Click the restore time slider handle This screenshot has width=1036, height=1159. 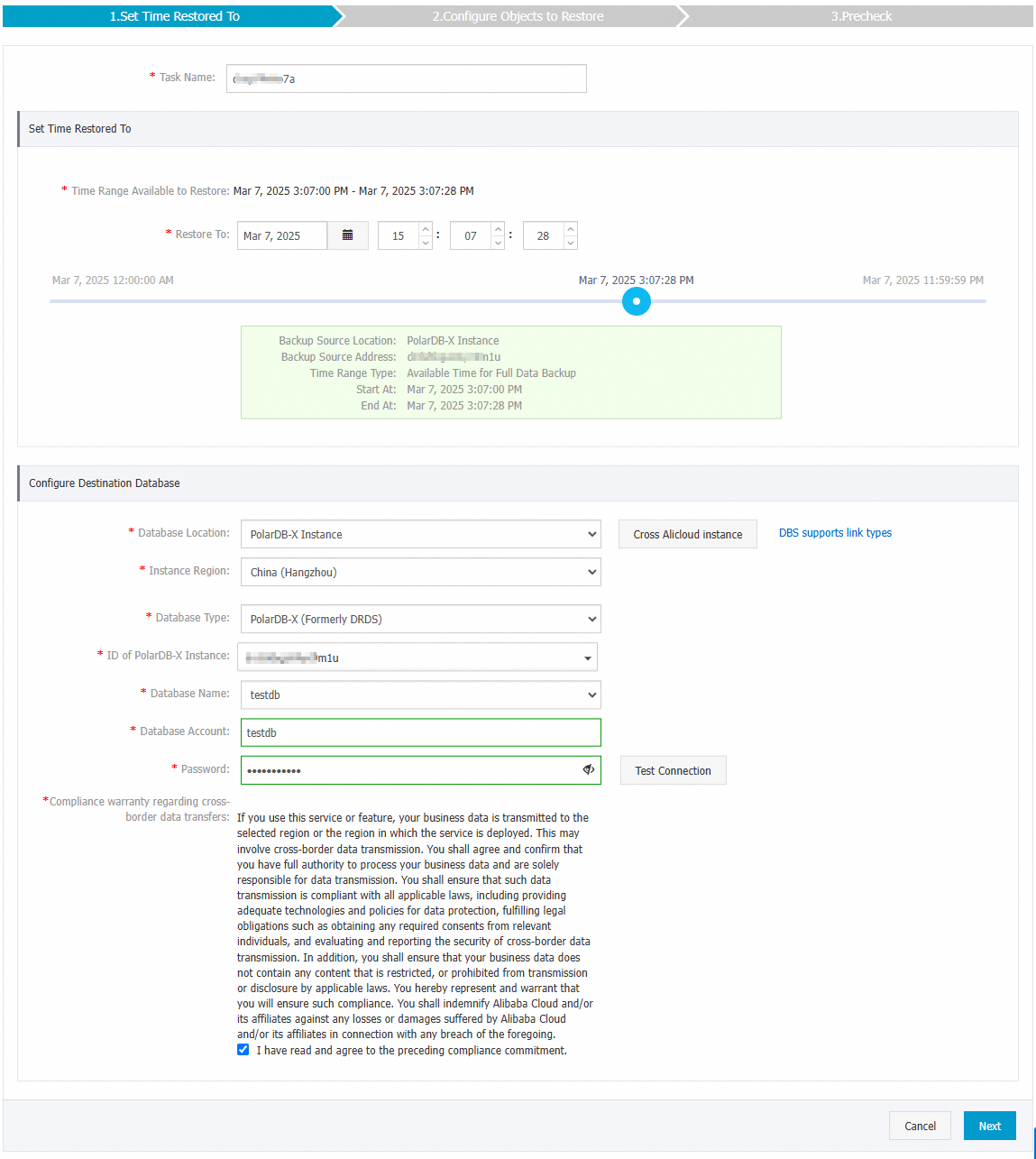coord(637,301)
